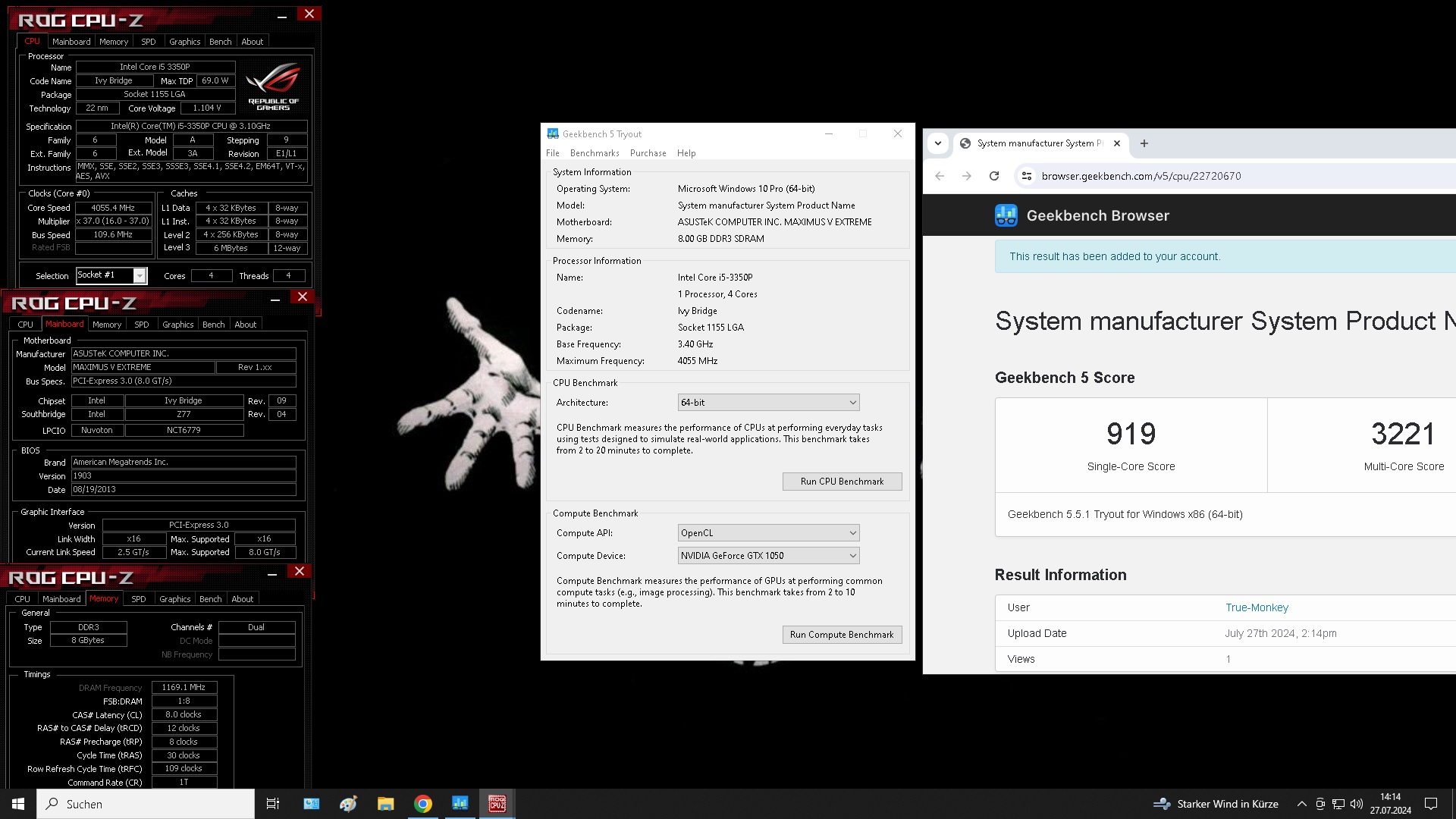
Task: Open the Mail app taskbar icon
Action: pyautogui.click(x=312, y=804)
